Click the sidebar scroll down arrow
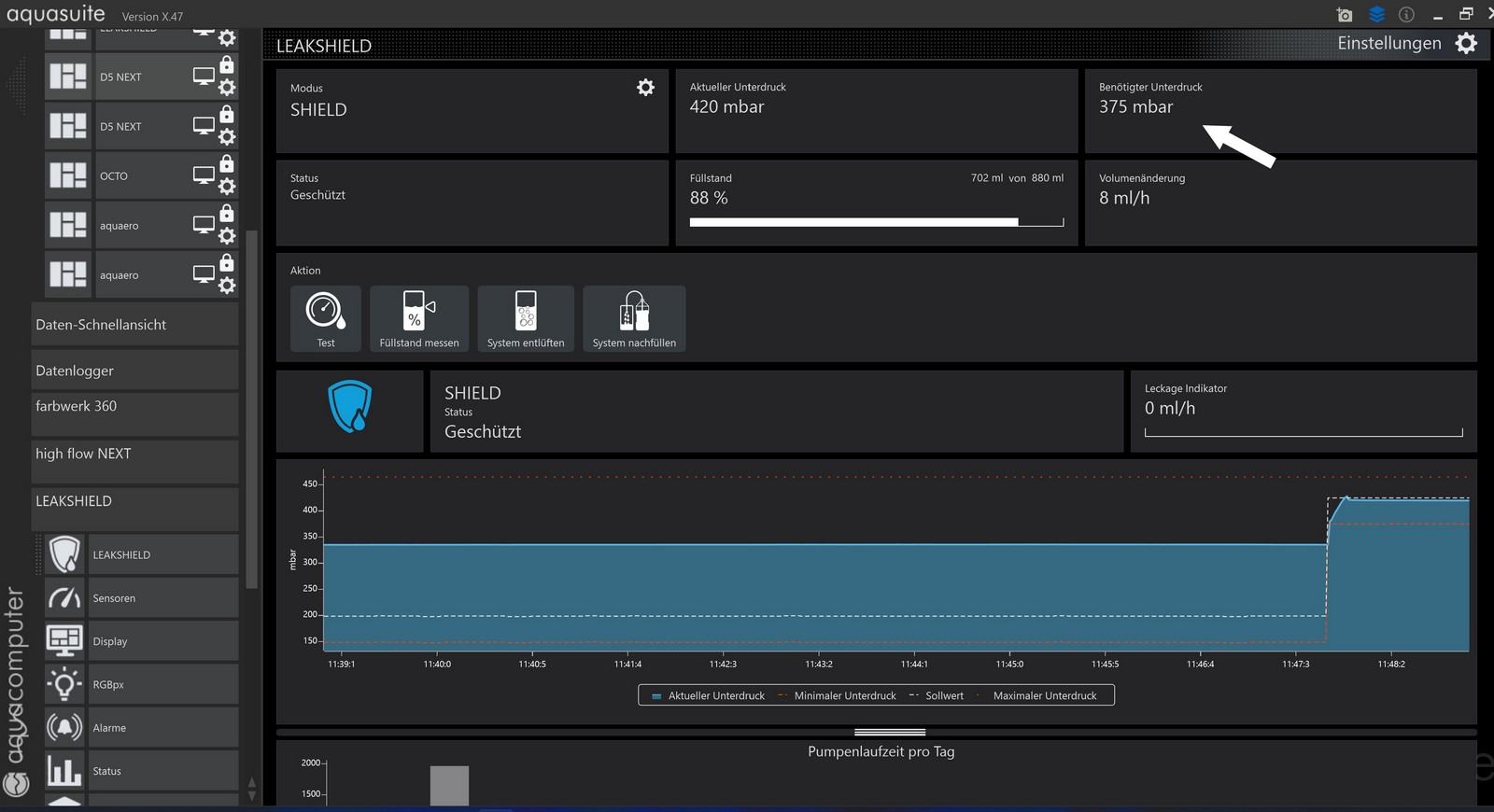This screenshot has height=812, width=1494. click(x=251, y=796)
